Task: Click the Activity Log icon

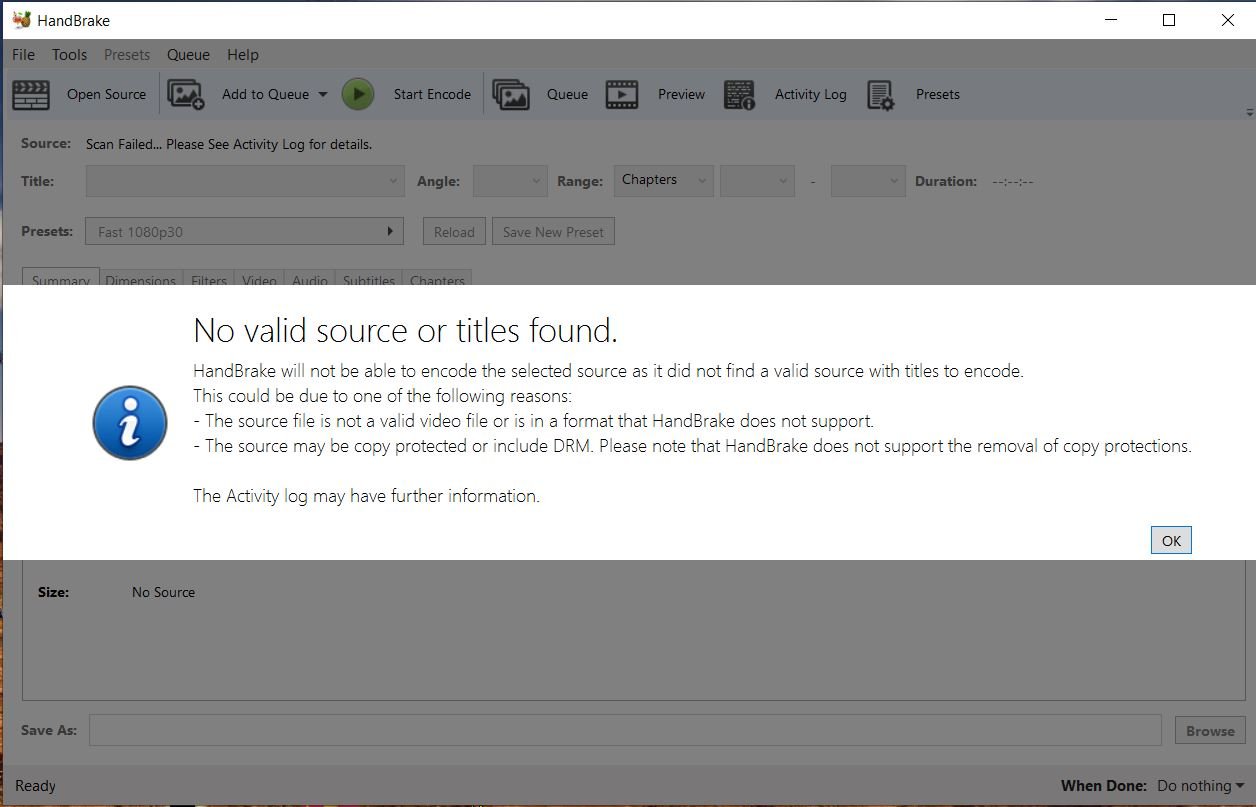Action: pyautogui.click(x=739, y=95)
